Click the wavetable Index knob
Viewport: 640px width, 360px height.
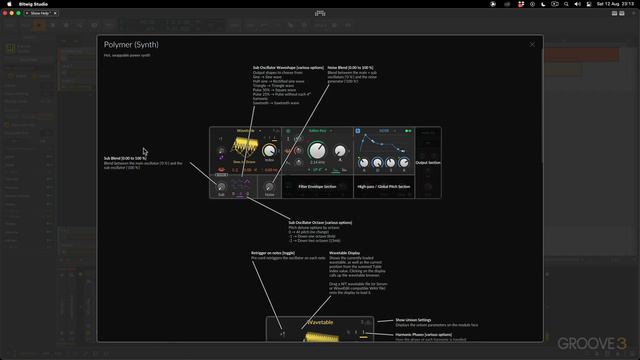[x=269, y=151]
